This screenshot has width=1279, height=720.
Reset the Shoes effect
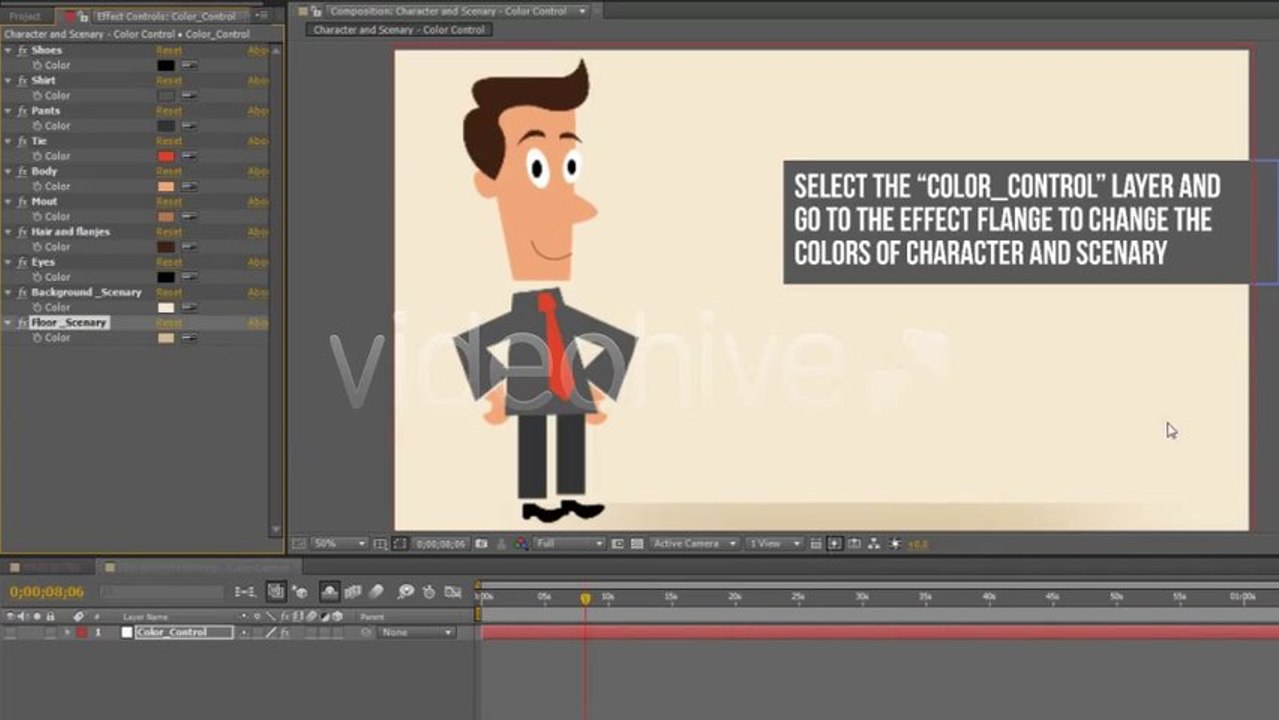tap(169, 50)
